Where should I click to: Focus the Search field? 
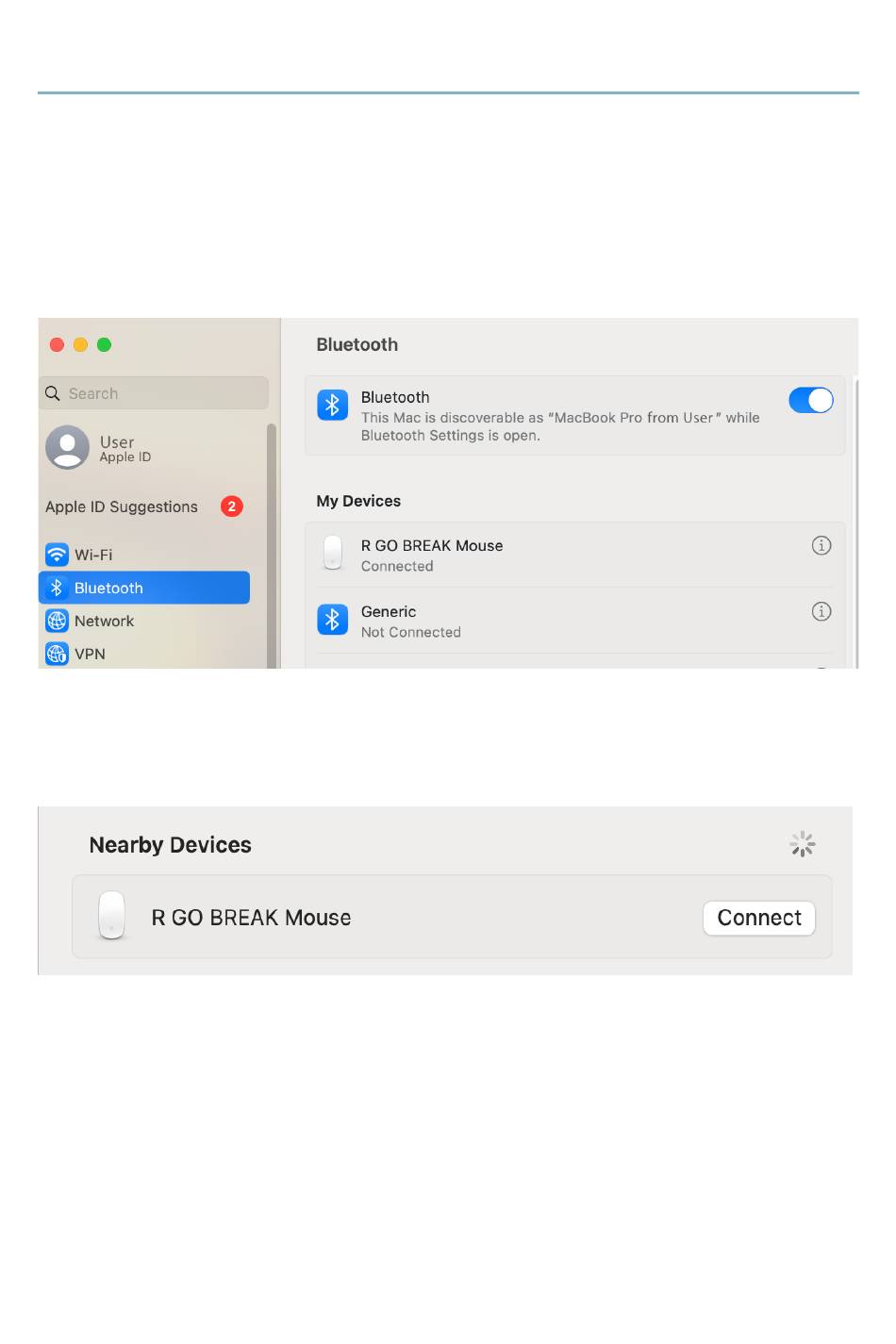154,393
